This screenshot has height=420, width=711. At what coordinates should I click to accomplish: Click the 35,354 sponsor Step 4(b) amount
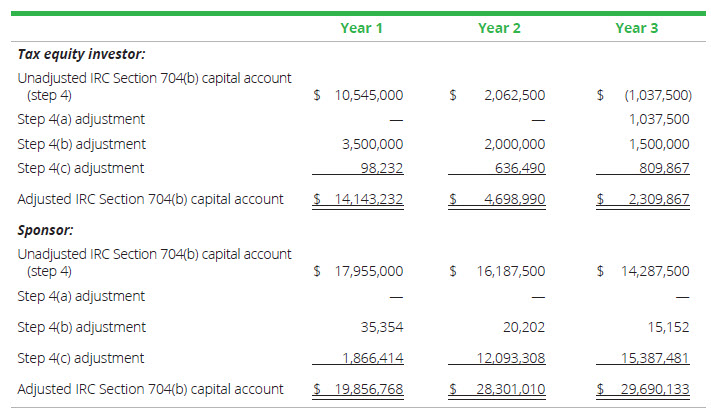pyautogui.click(x=383, y=327)
